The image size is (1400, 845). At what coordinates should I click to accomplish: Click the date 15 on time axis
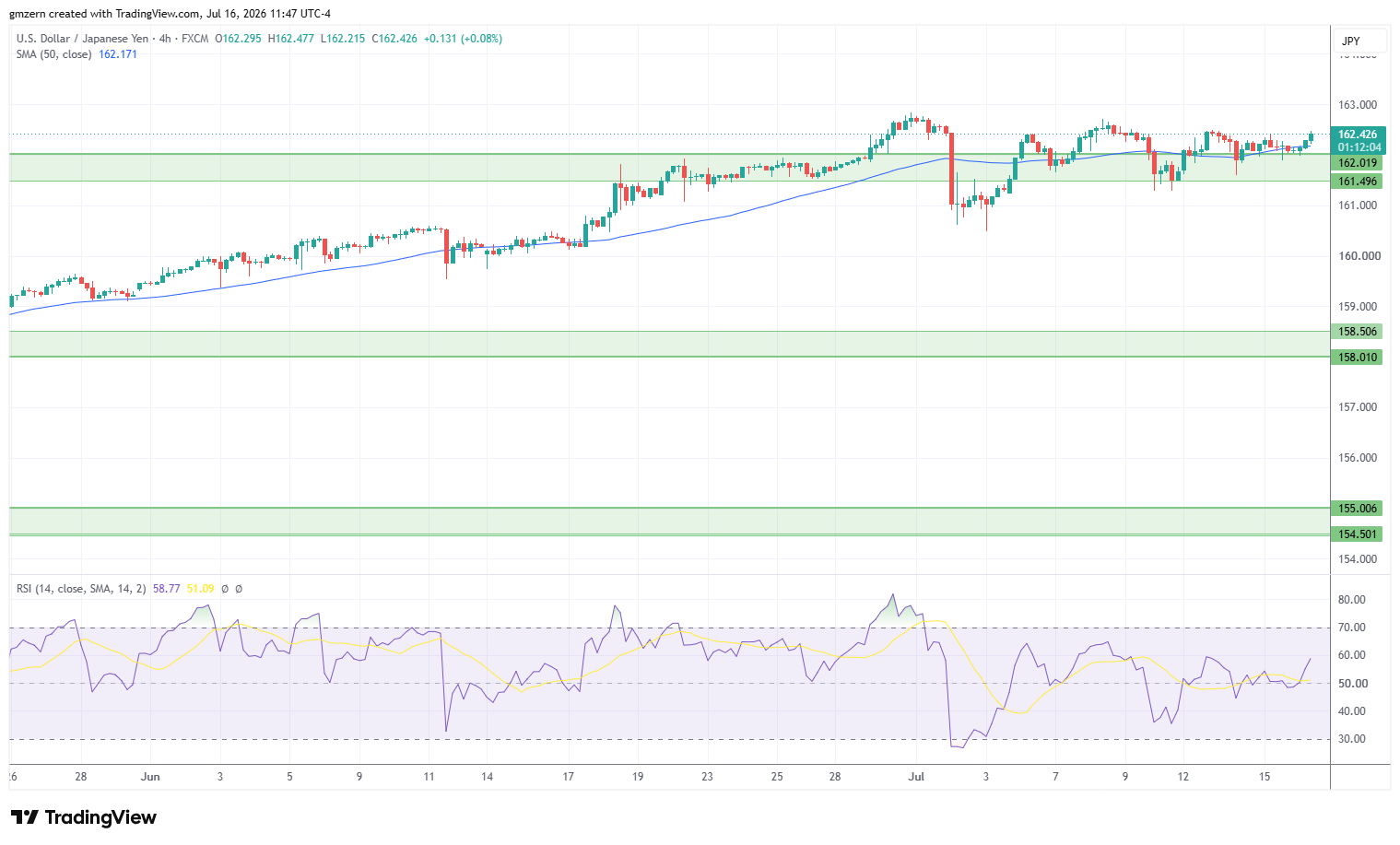coord(1265,777)
